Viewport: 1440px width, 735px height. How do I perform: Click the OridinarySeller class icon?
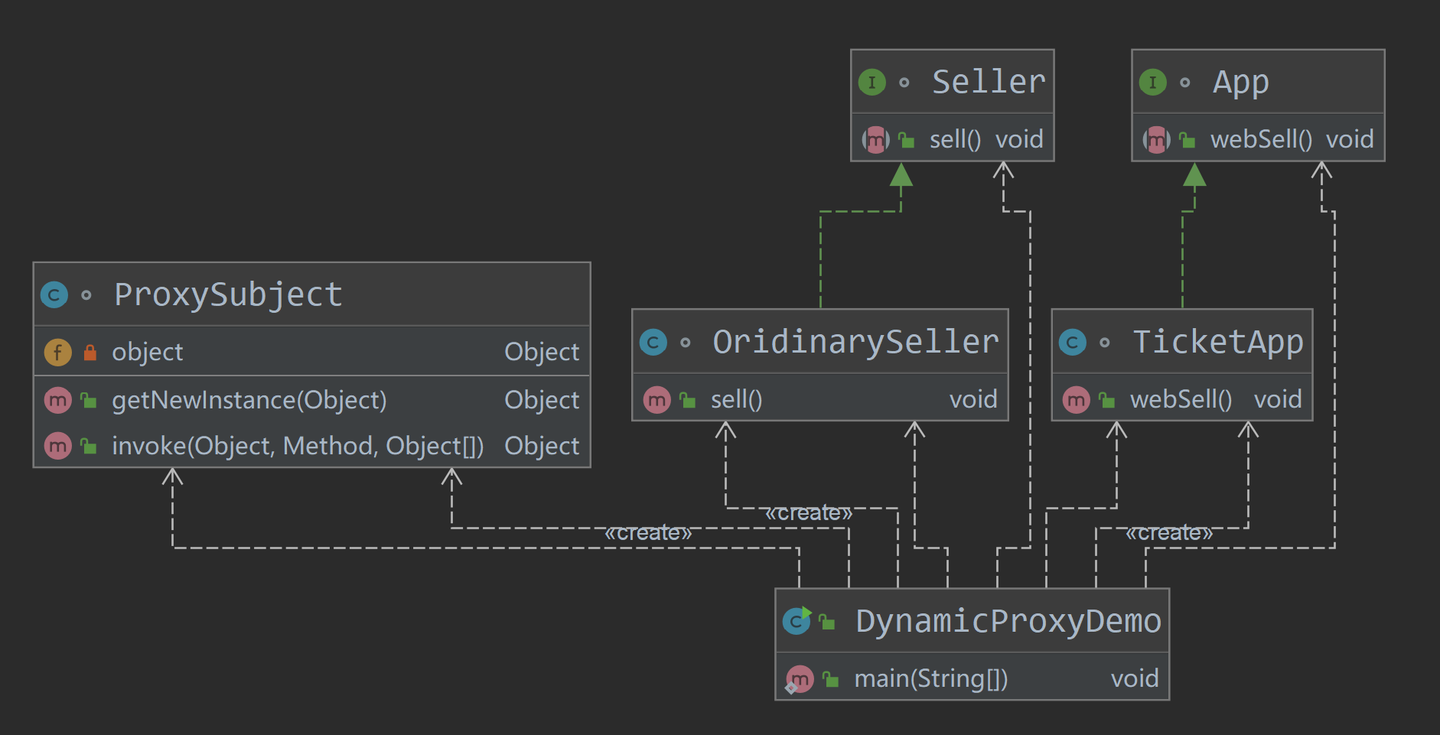653,341
